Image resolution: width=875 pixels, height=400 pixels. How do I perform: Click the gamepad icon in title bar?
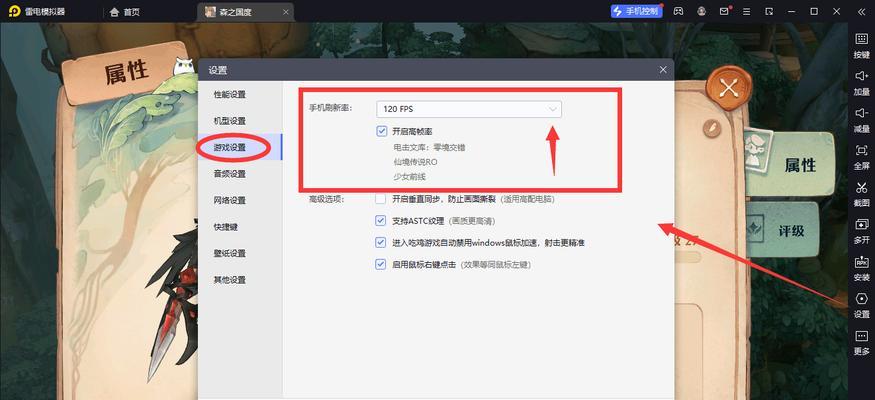[x=678, y=11]
